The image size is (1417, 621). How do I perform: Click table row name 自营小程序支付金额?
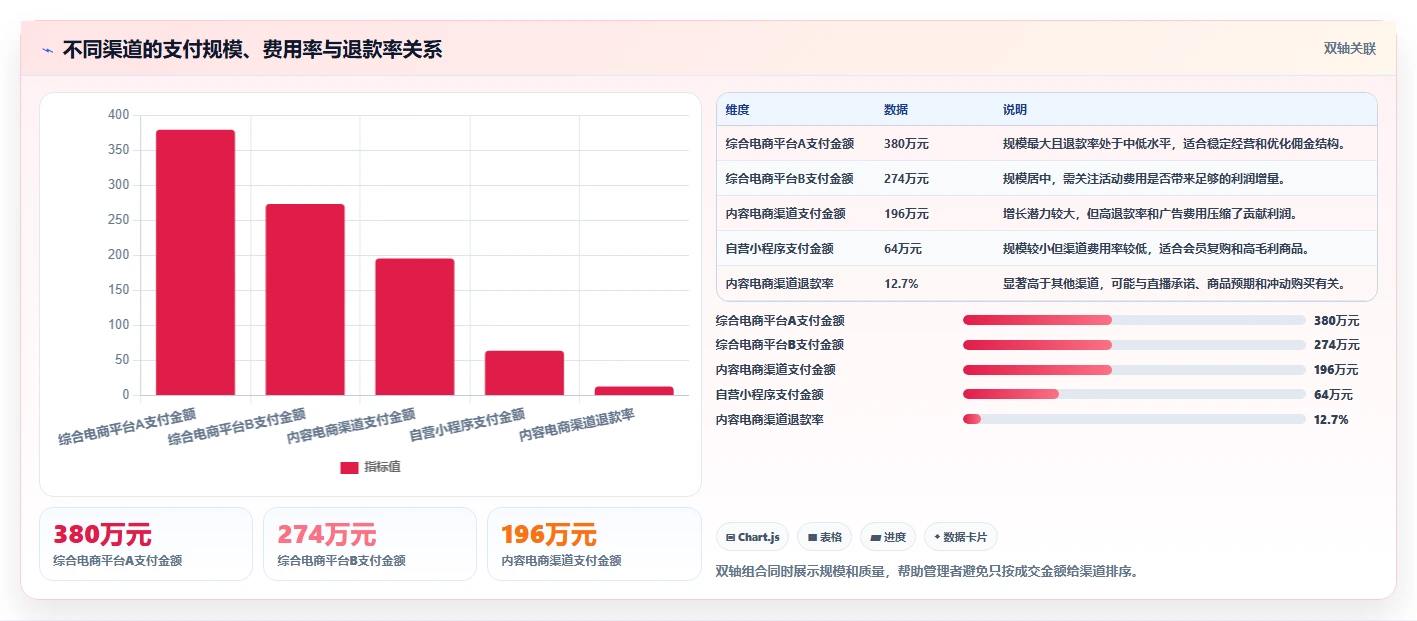tap(780, 249)
